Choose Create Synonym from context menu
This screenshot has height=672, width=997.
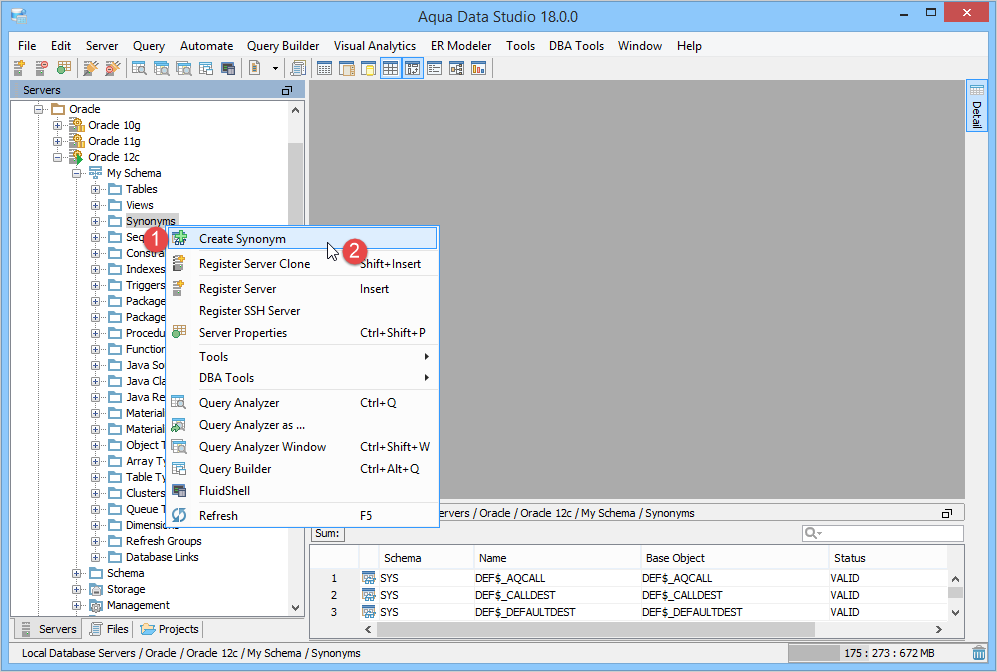coord(303,238)
